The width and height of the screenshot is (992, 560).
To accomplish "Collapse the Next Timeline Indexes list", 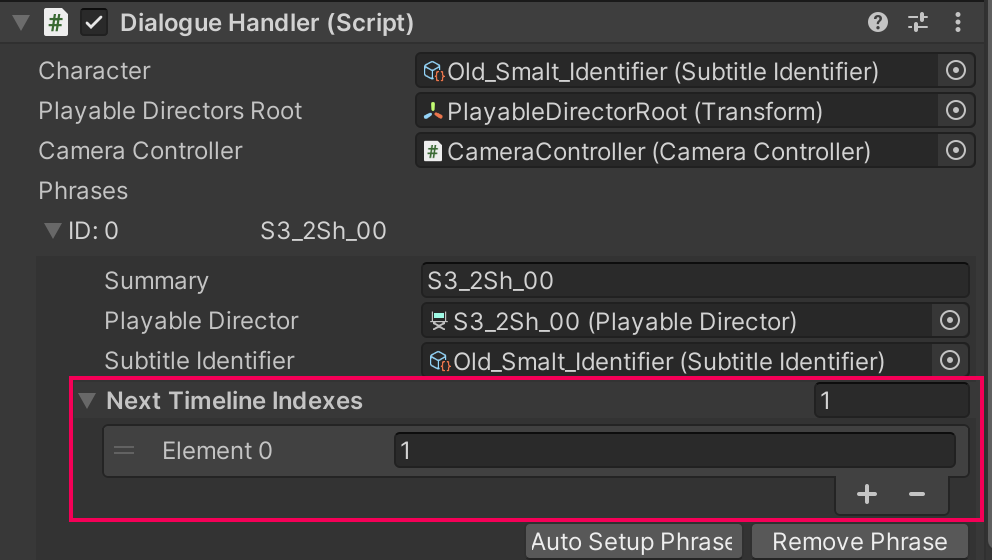I will click(x=88, y=401).
